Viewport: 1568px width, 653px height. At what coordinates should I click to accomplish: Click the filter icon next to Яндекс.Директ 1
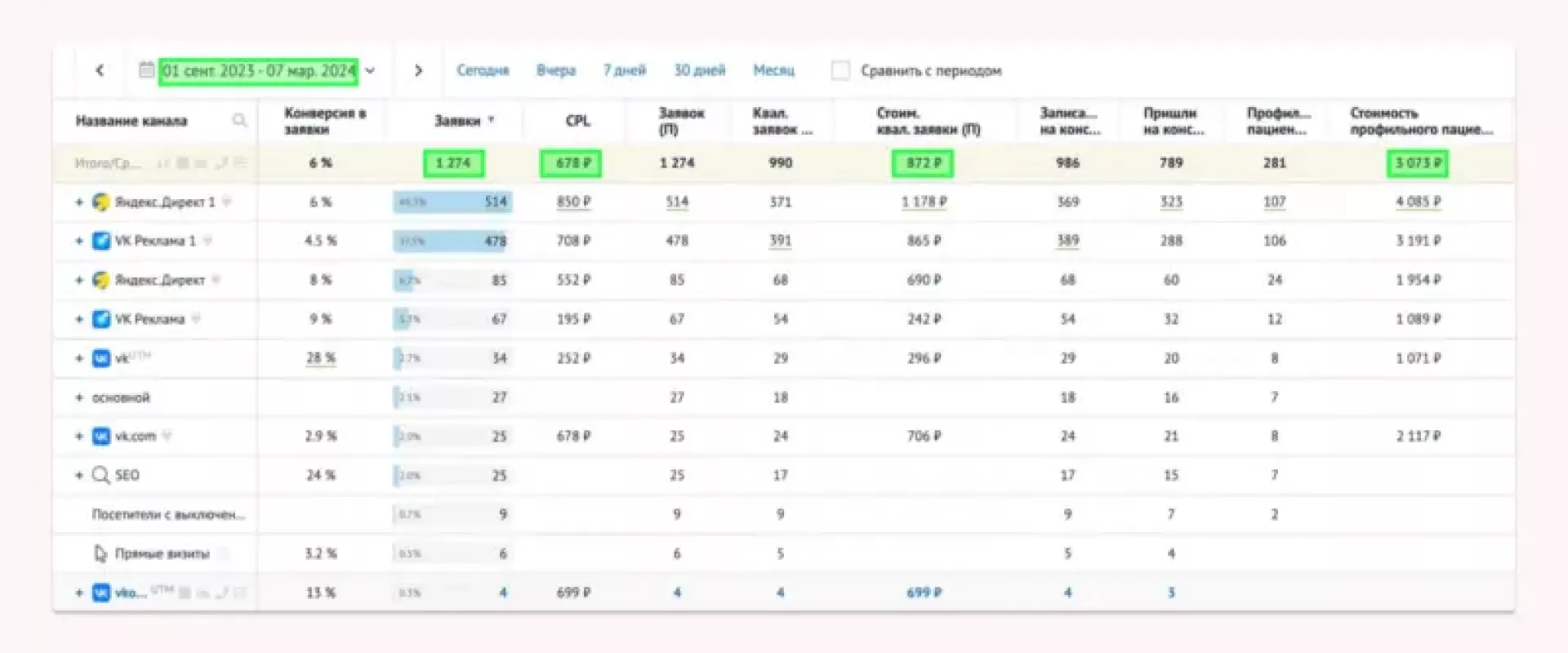point(227,202)
